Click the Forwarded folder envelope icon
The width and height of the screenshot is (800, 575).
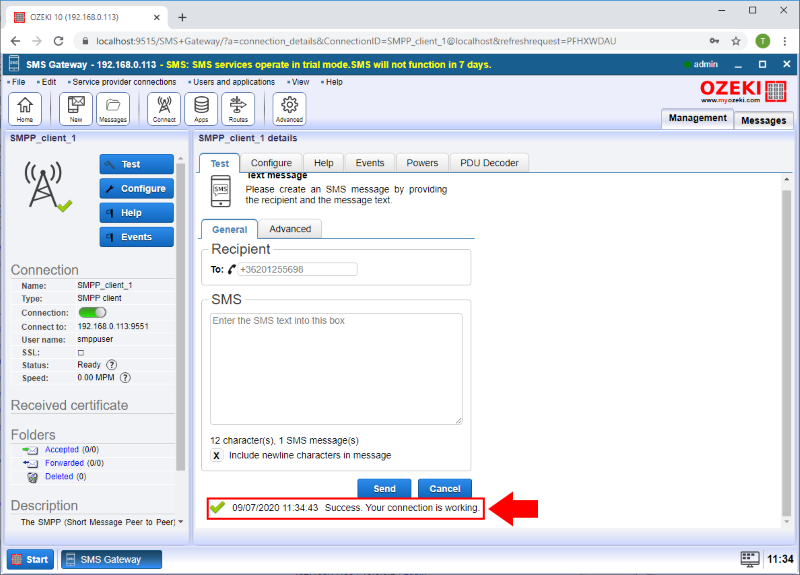point(30,463)
